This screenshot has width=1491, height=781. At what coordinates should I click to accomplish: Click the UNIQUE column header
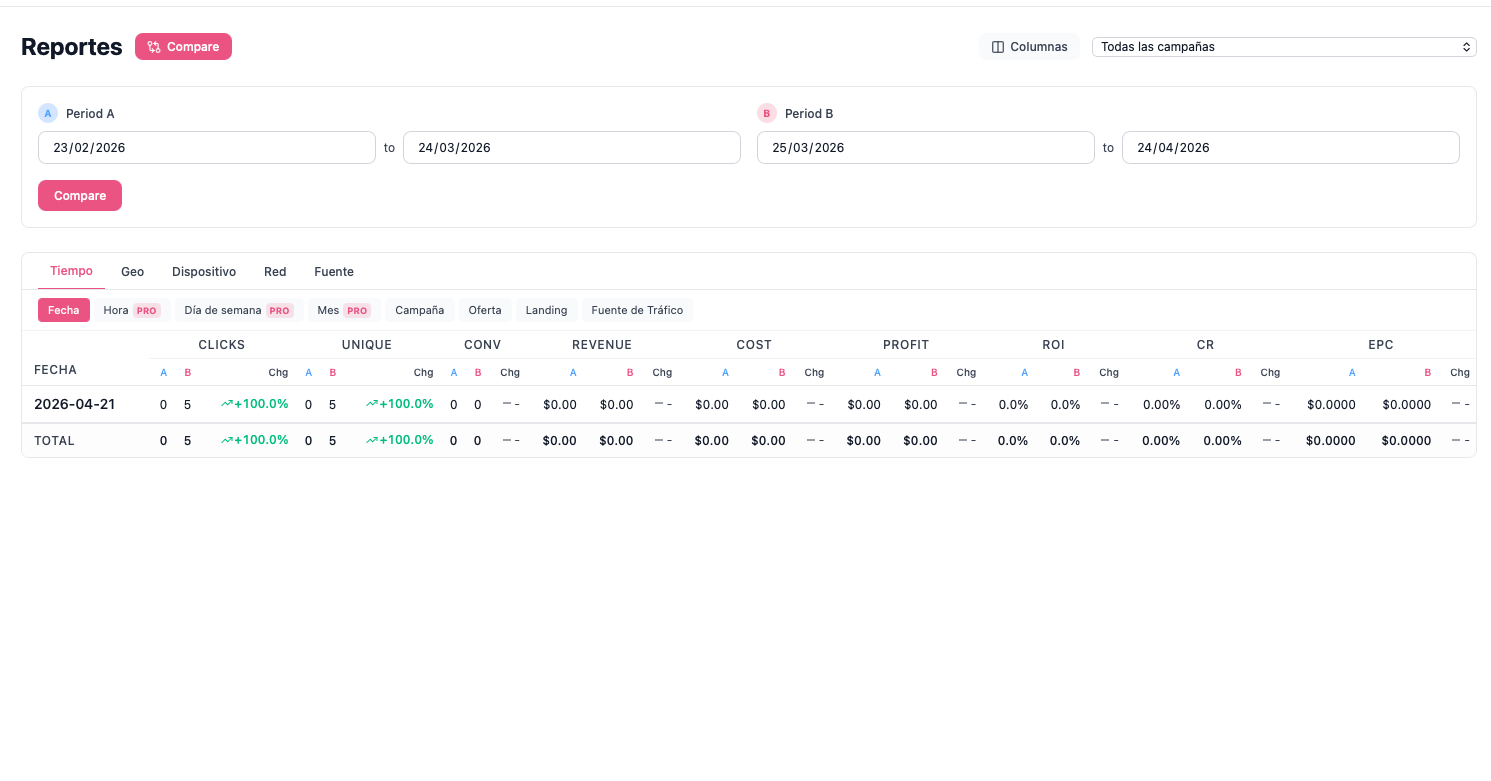[x=367, y=345]
